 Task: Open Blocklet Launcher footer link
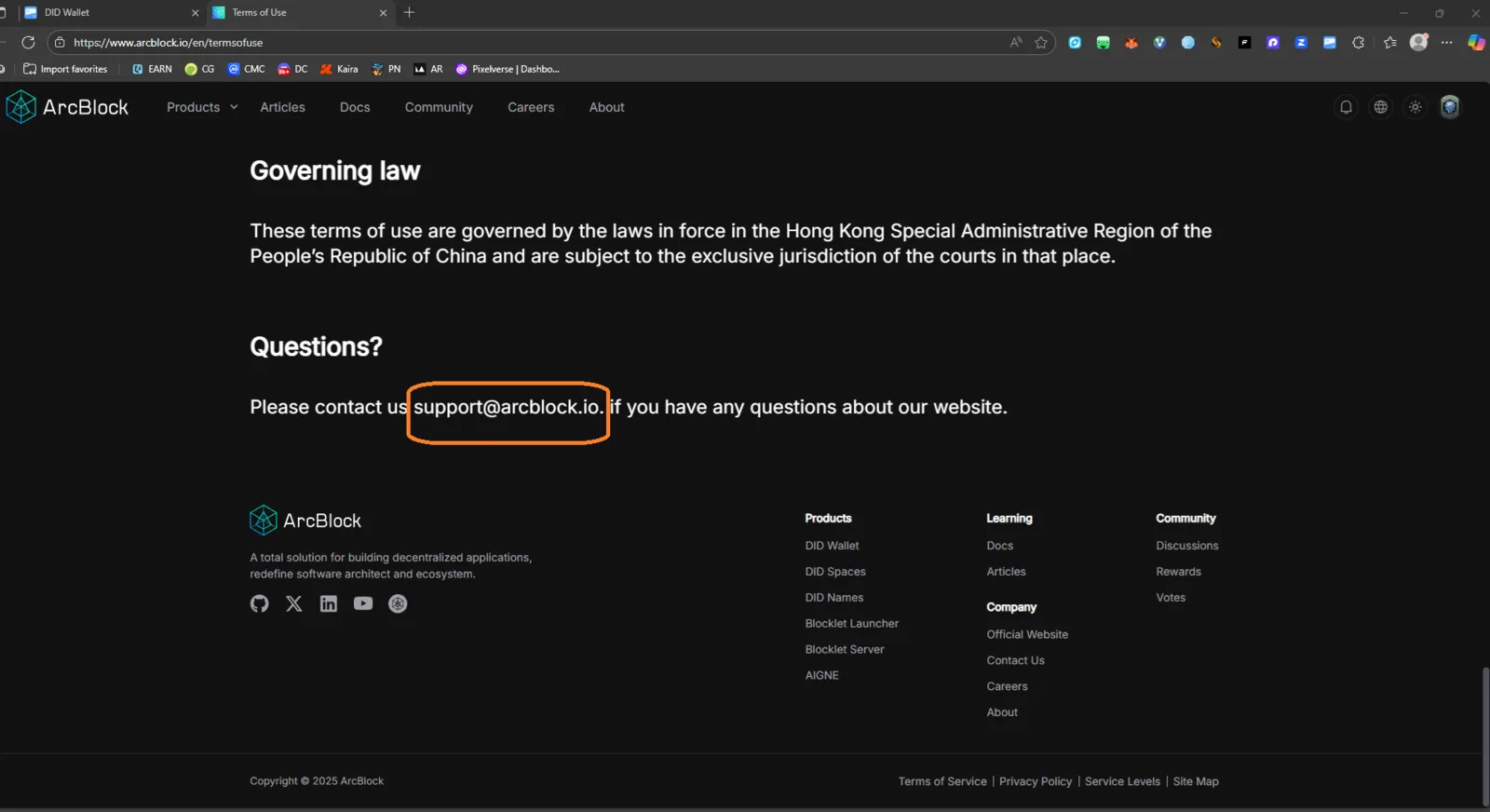(852, 624)
